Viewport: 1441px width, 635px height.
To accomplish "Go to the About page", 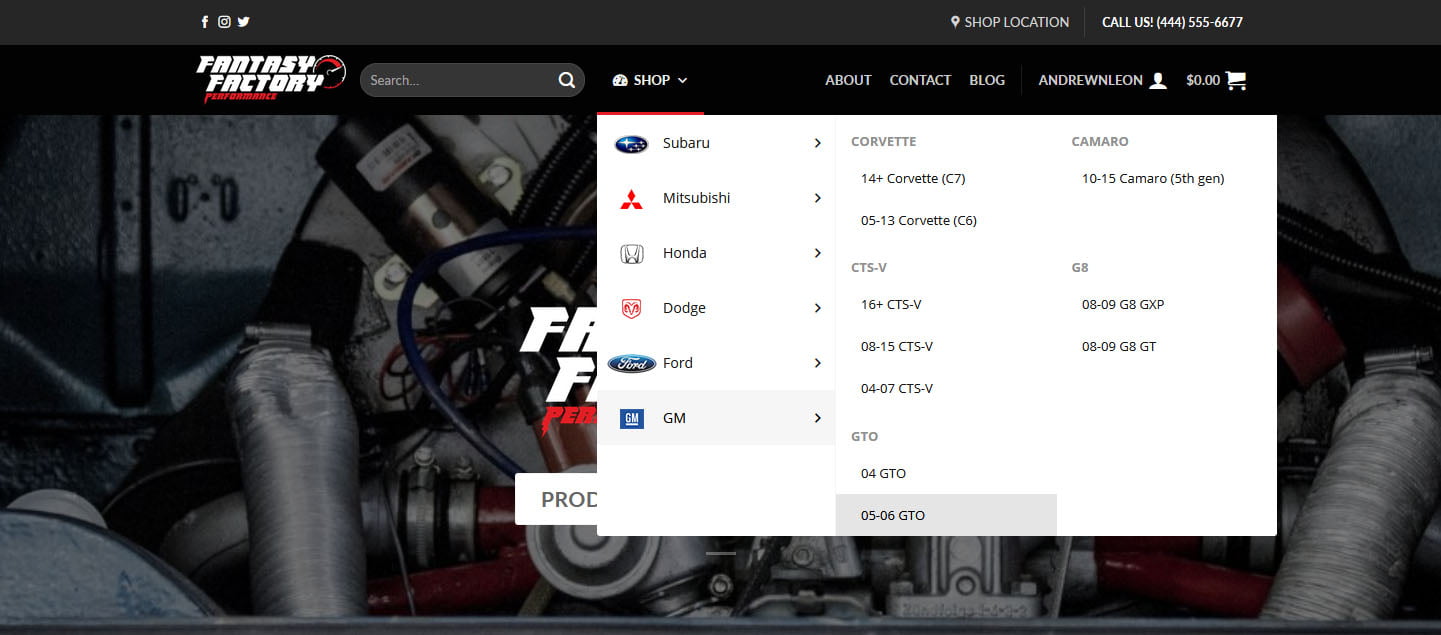I will pos(848,80).
